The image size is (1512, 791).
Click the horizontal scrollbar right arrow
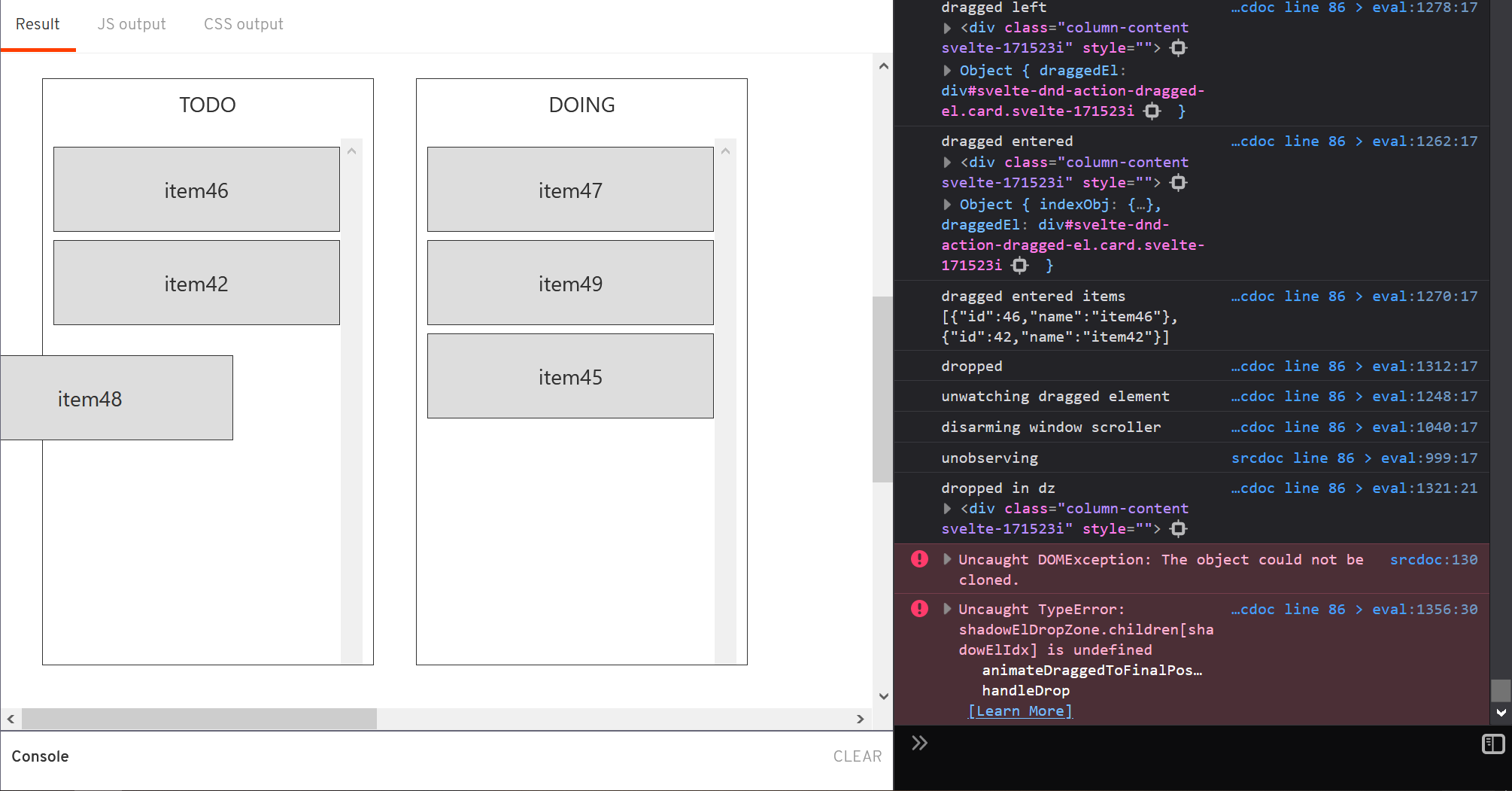point(860,719)
